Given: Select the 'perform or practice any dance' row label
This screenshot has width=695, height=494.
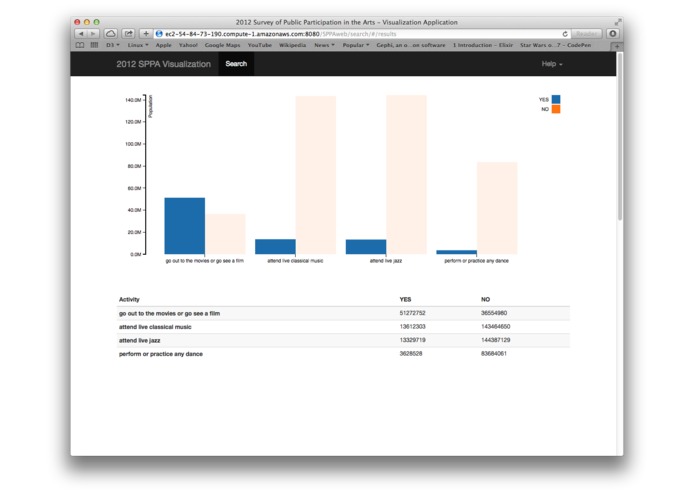Looking at the screenshot, I should (161, 354).
